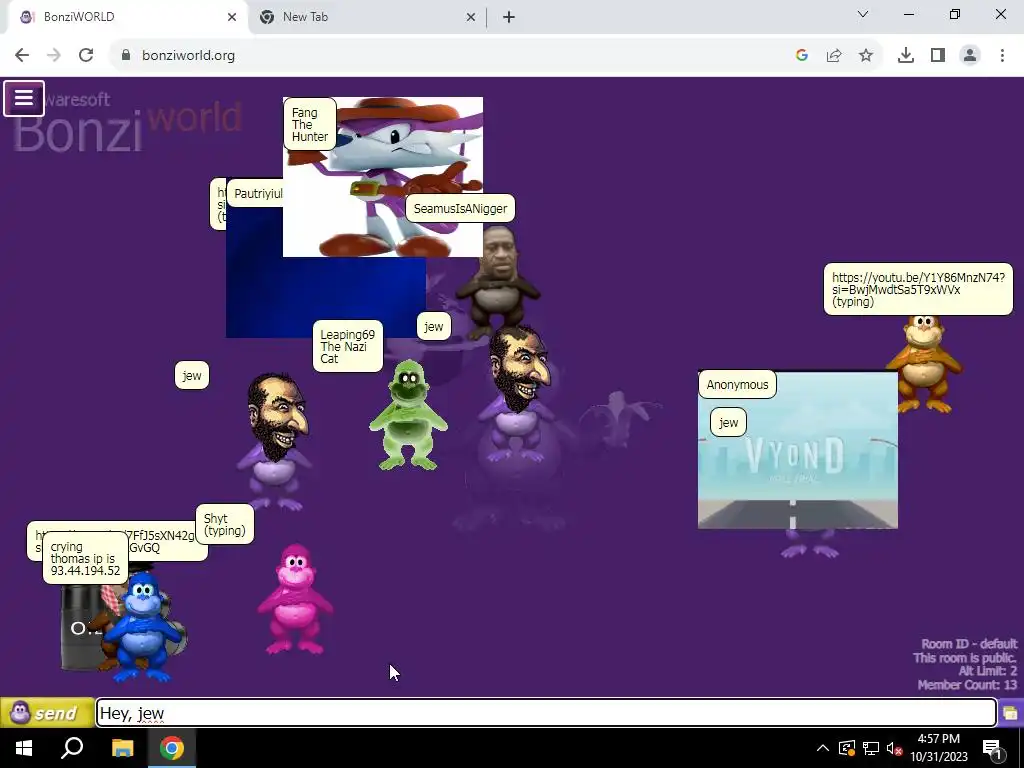Image resolution: width=1024 pixels, height=768 pixels.
Task: Click the Shyt (typing) name label
Action: (x=225, y=524)
